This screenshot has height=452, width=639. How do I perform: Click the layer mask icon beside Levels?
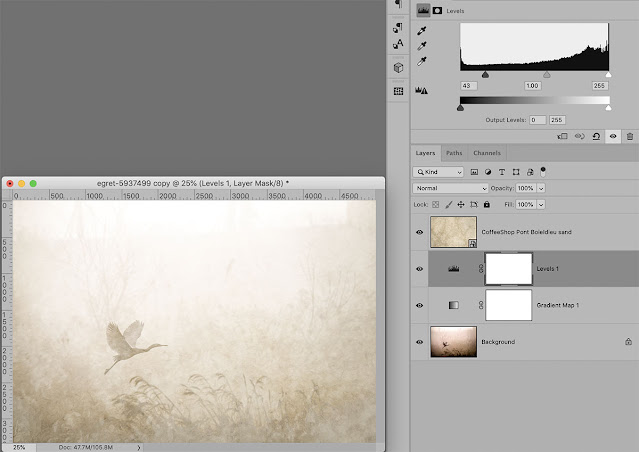437,11
